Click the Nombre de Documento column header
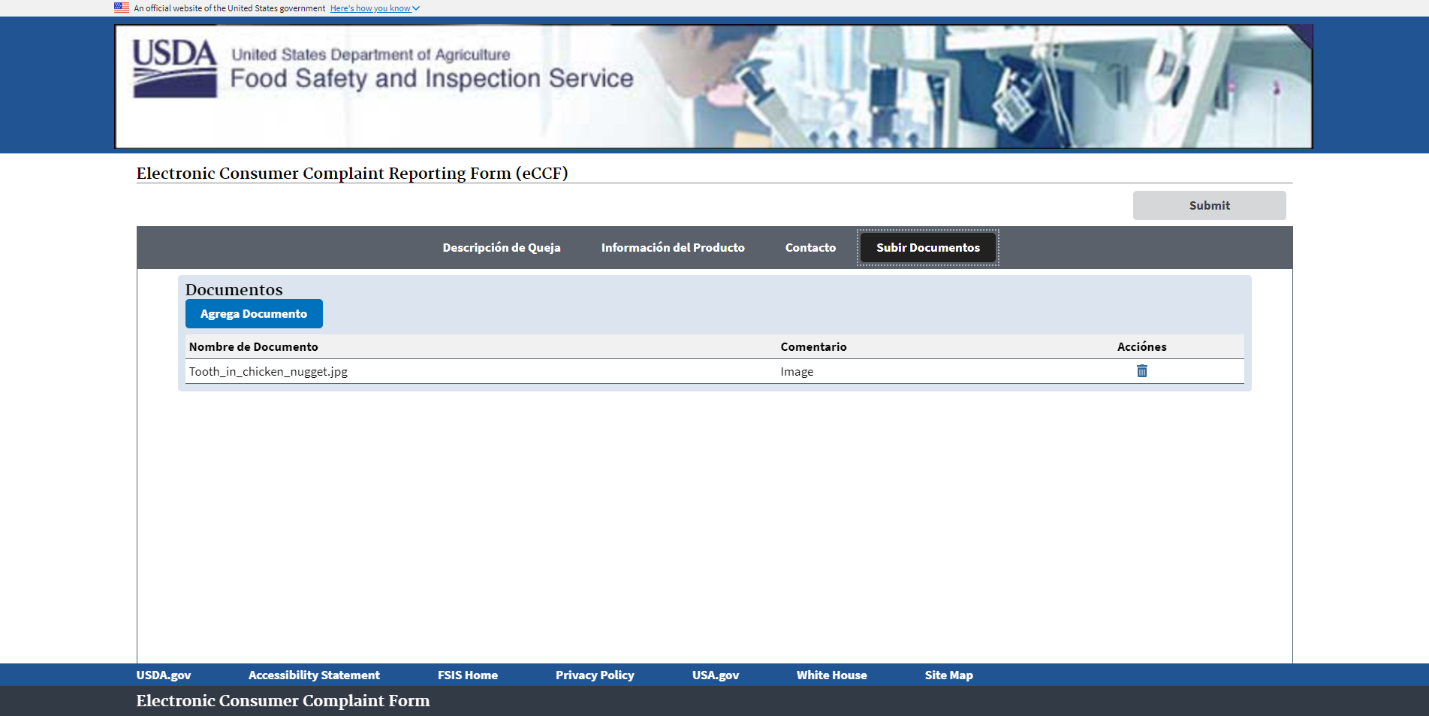The width and height of the screenshot is (1429, 716). click(254, 347)
